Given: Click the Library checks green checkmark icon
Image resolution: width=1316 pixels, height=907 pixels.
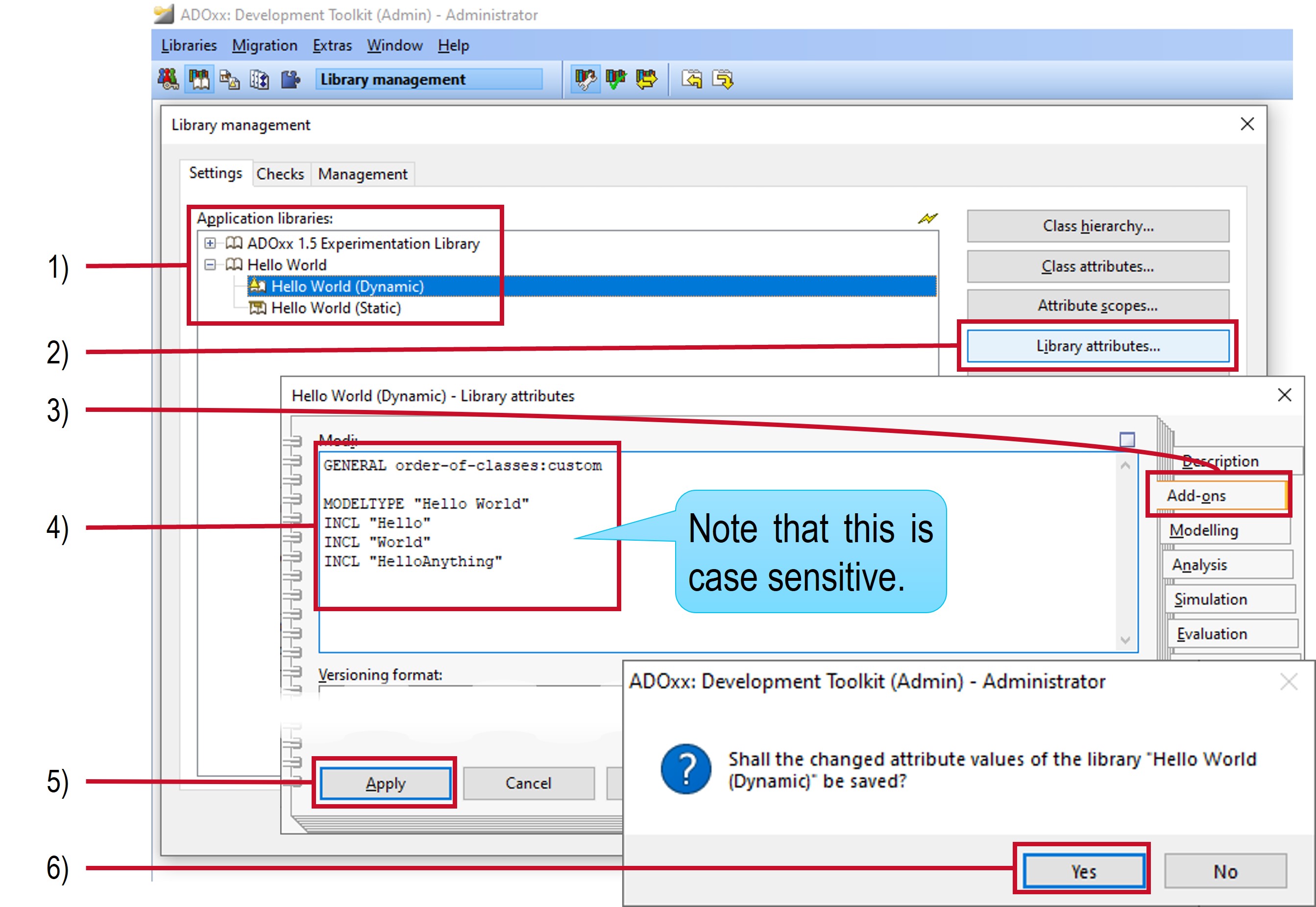Looking at the screenshot, I should click(x=616, y=79).
